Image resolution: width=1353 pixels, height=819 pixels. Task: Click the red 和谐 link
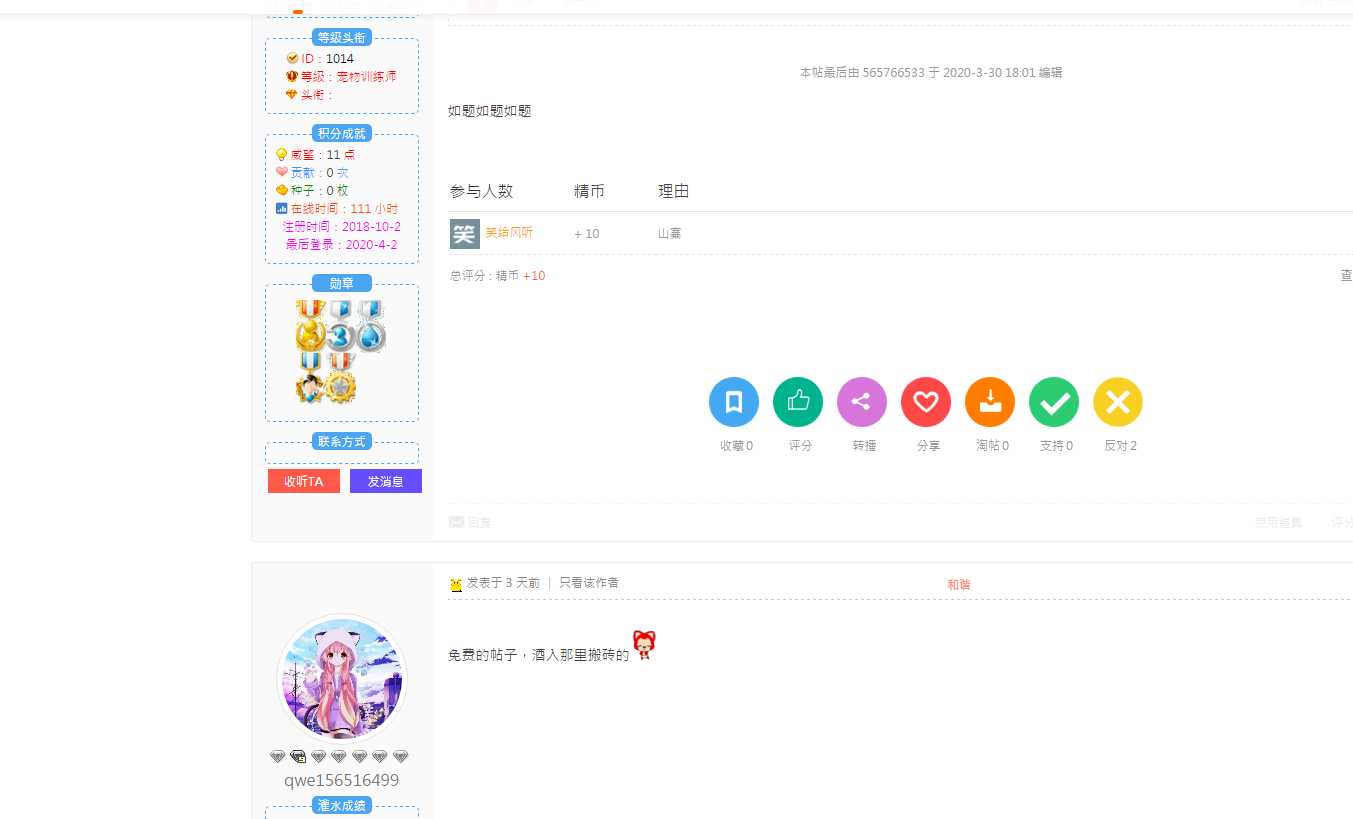pos(959,584)
